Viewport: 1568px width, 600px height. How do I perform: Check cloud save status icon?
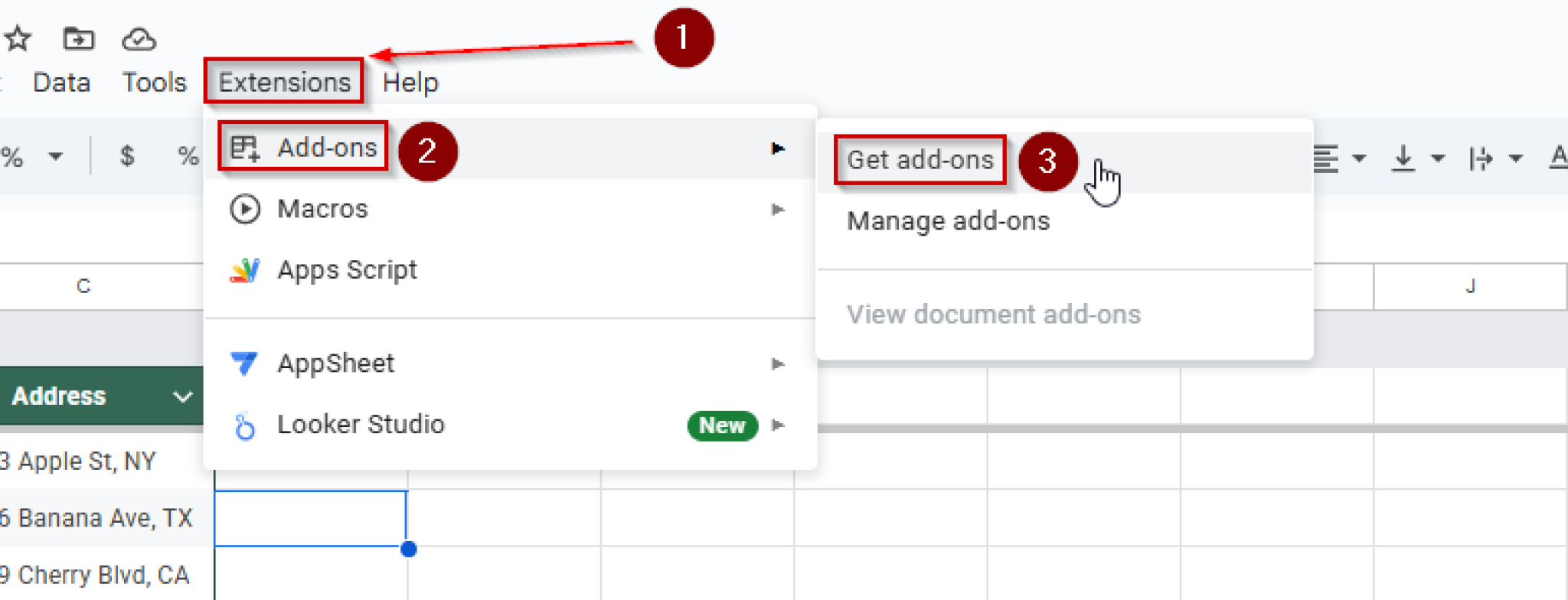coord(139,38)
